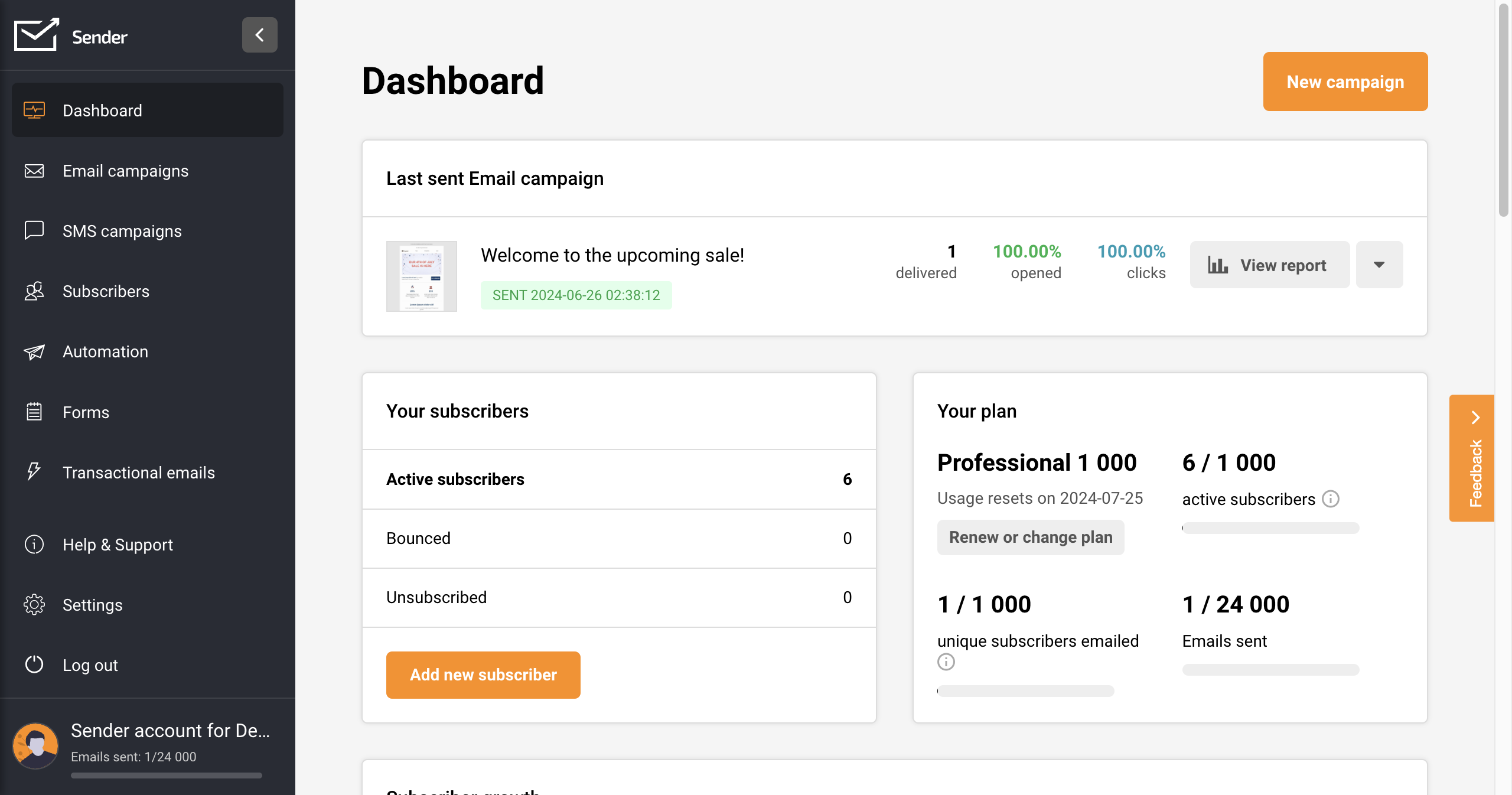The width and height of the screenshot is (1512, 795).
Task: Click the SMS campaigns chat bubble icon
Action: pyautogui.click(x=34, y=230)
